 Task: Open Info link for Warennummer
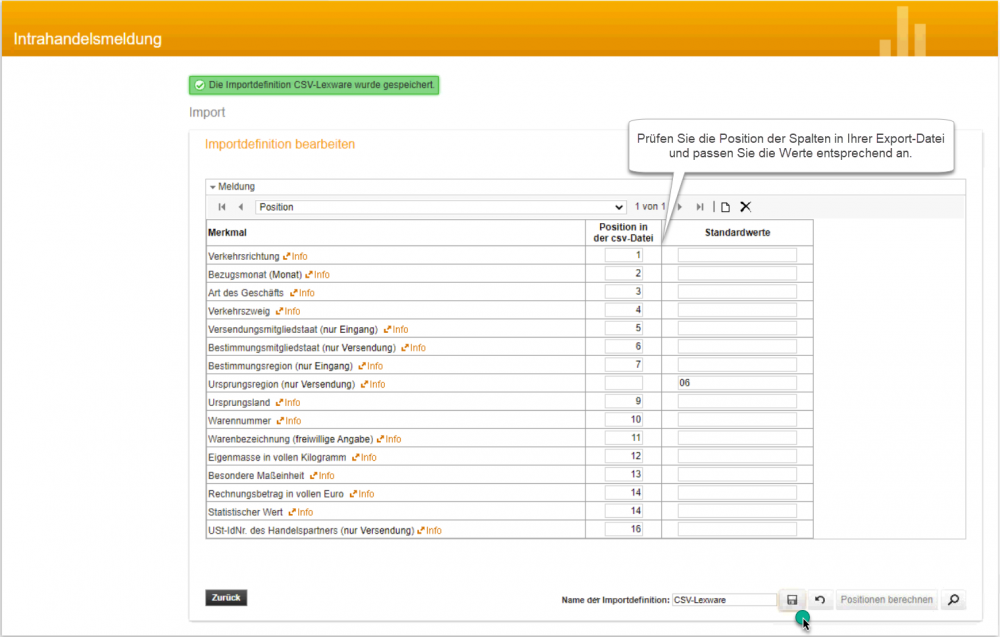click(x=289, y=421)
